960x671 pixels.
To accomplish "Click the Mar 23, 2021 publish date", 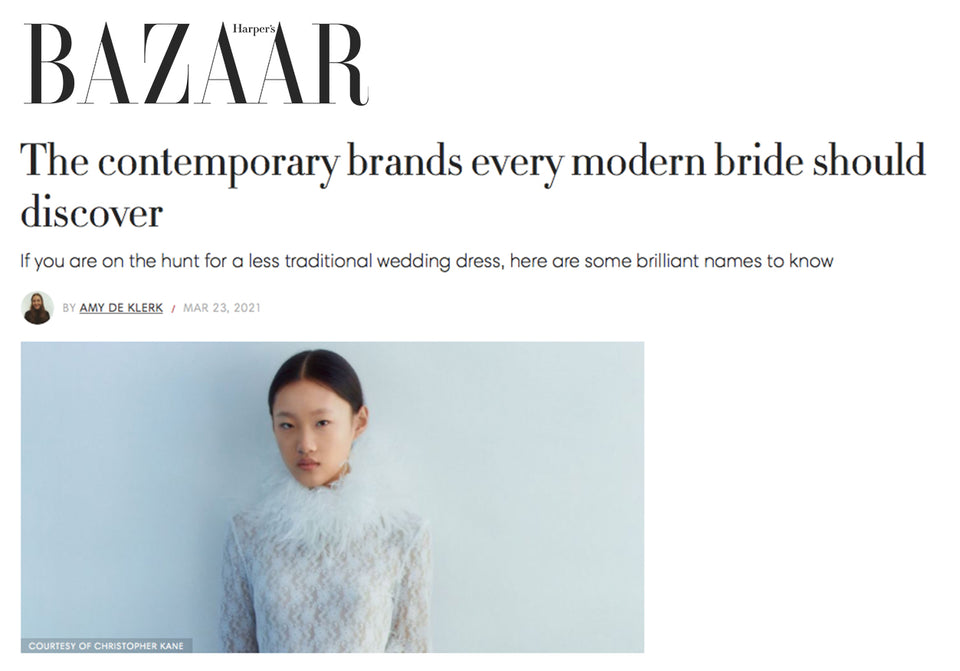I will [222, 307].
